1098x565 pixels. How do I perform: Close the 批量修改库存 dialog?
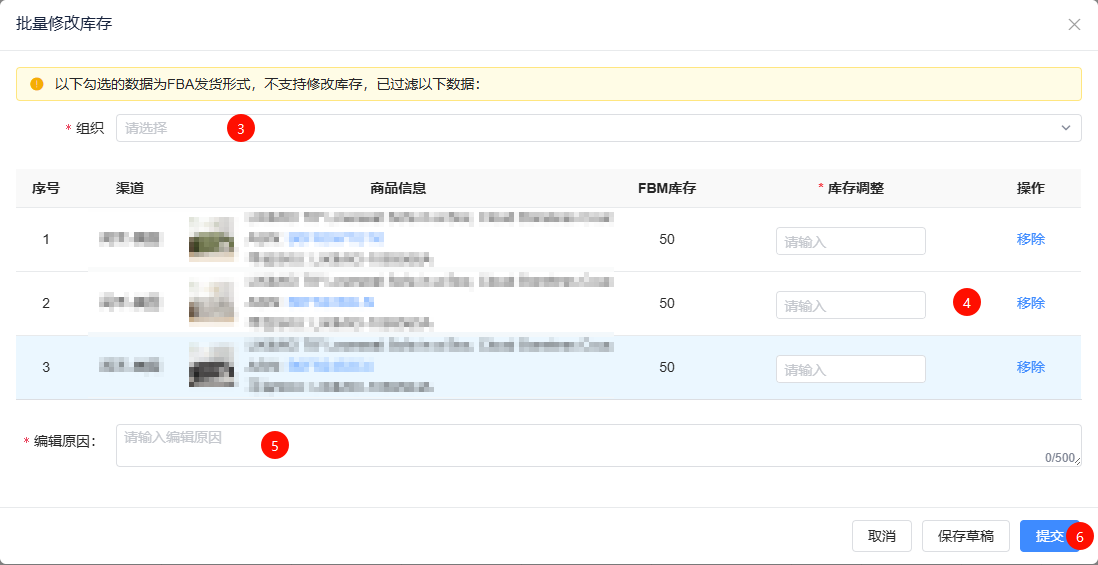pos(1074,24)
